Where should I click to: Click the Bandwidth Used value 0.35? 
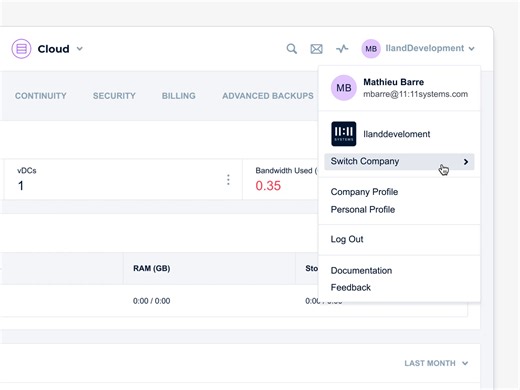pyautogui.click(x=268, y=186)
